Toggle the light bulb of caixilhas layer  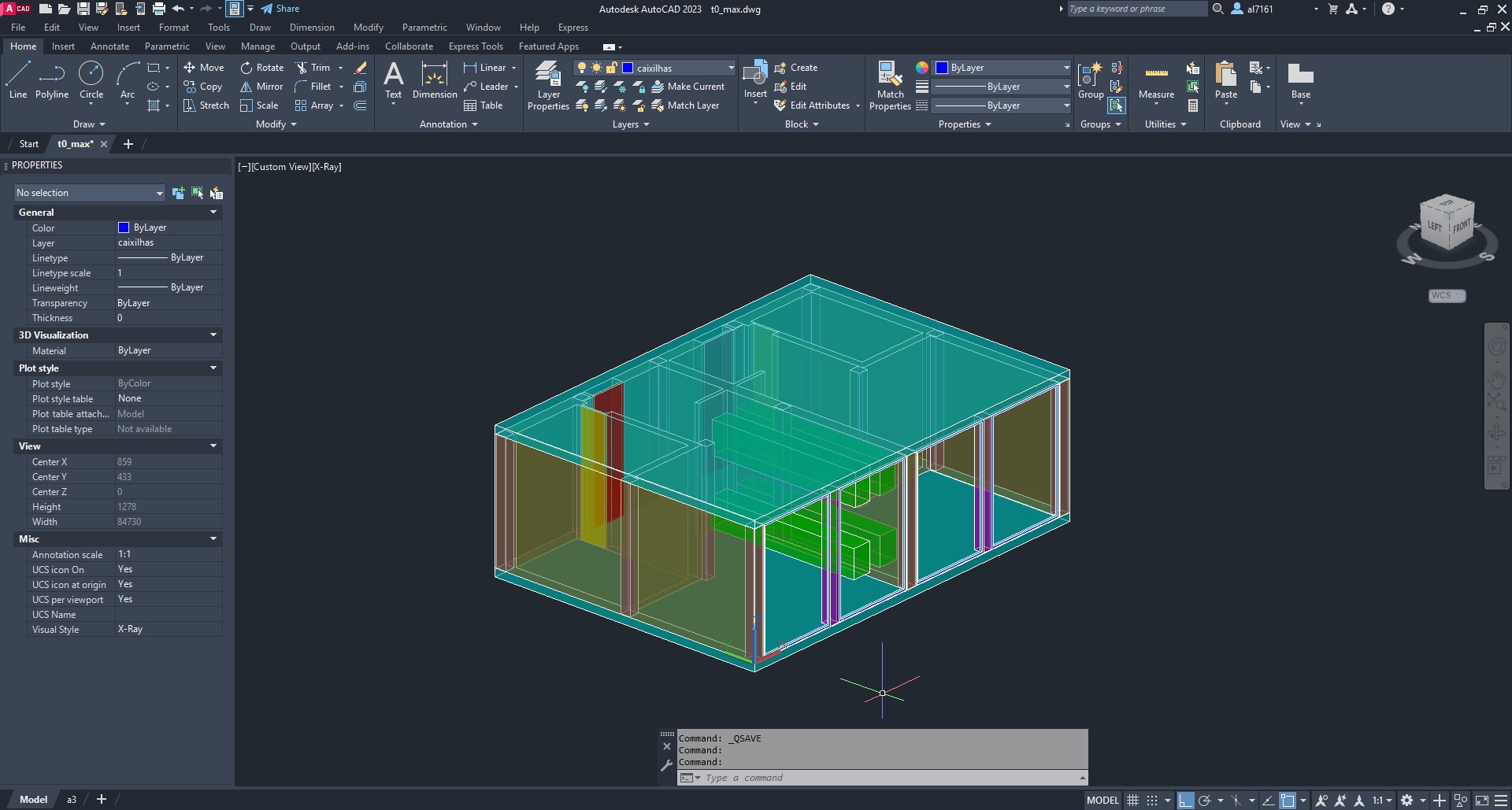[582, 68]
